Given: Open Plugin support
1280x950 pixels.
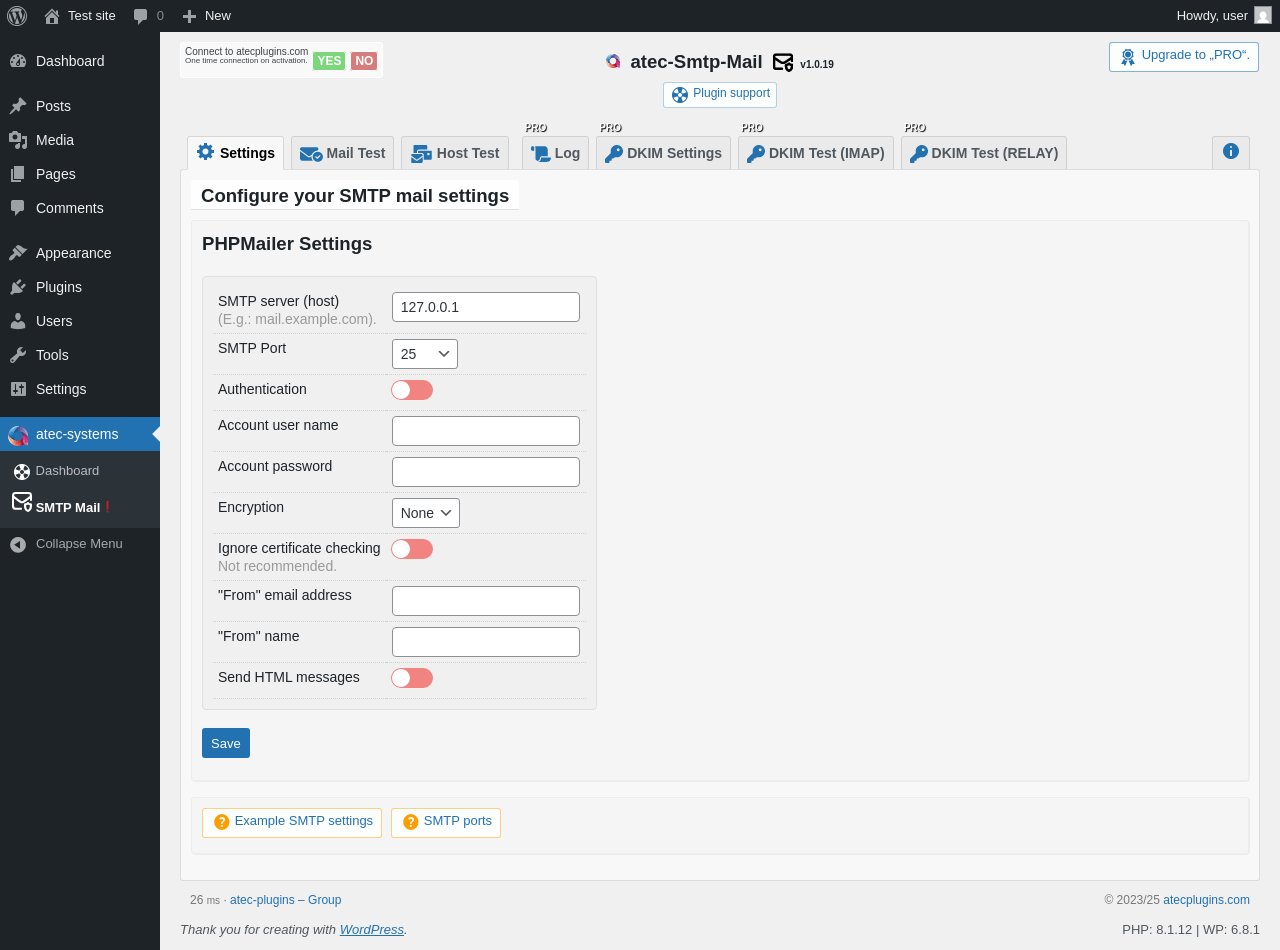Looking at the screenshot, I should 720,95.
